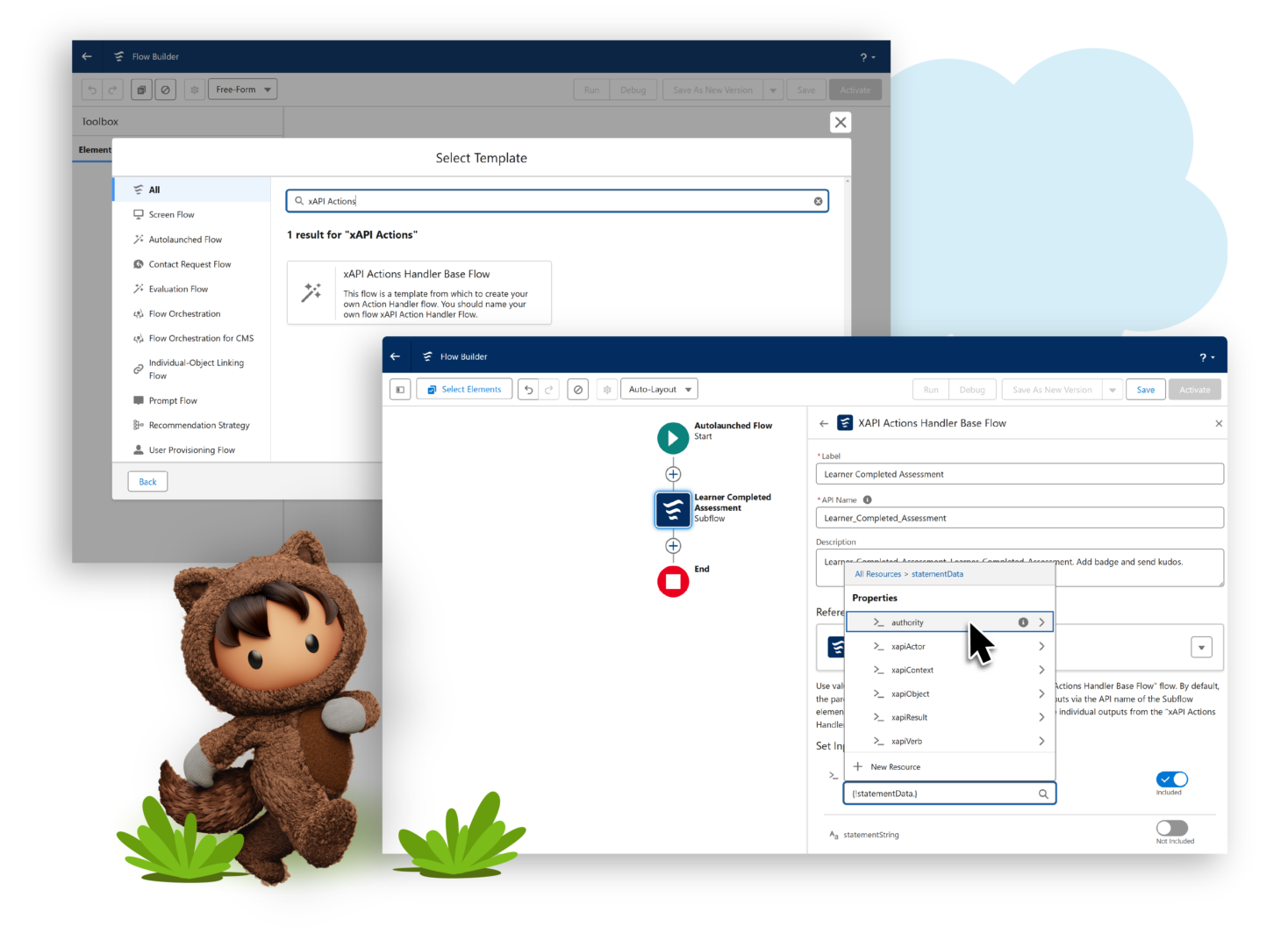The image size is (1288, 948).
Task: Enable the statementString Not Included toggle
Action: [1171, 826]
